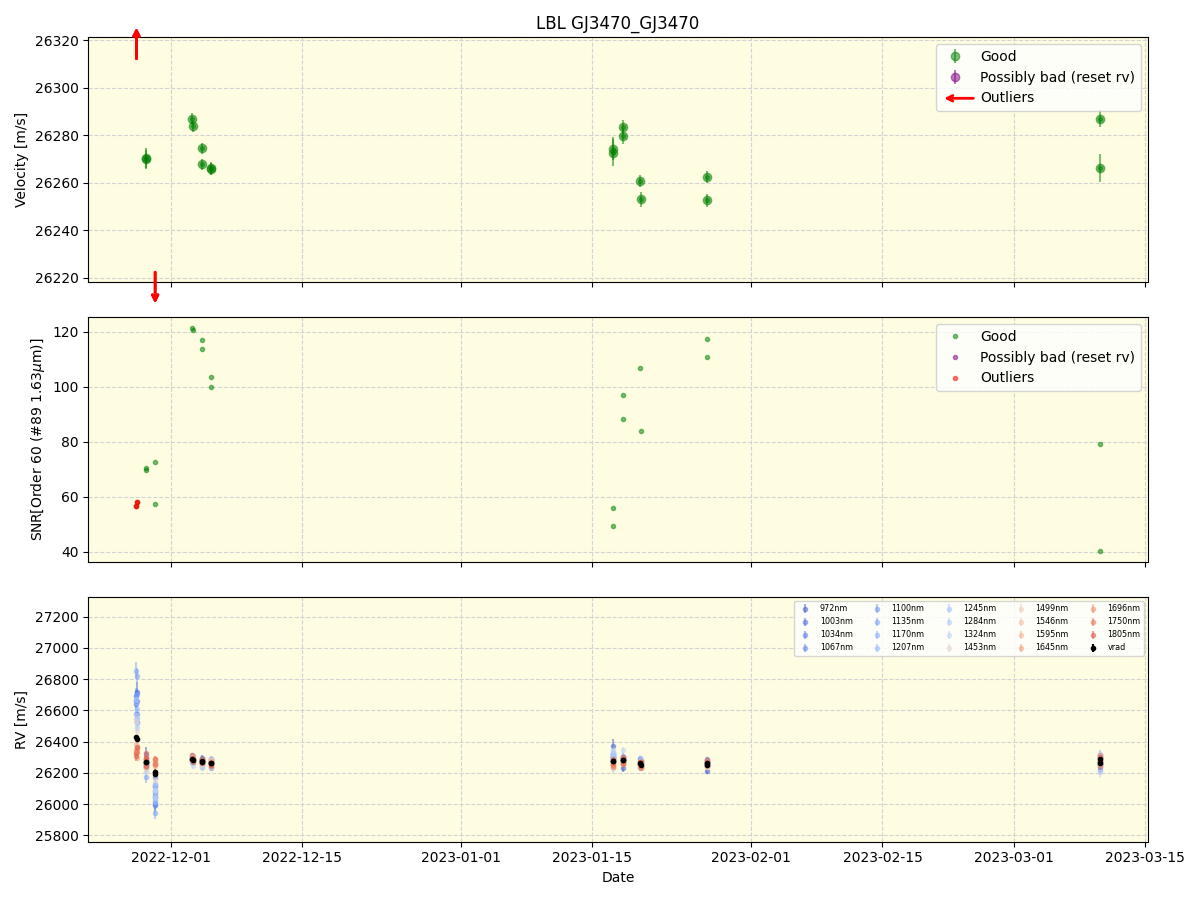The width and height of the screenshot is (1200, 900).
Task: Click the 1595nm legend entry
Action: pyautogui.click(x=1052, y=634)
